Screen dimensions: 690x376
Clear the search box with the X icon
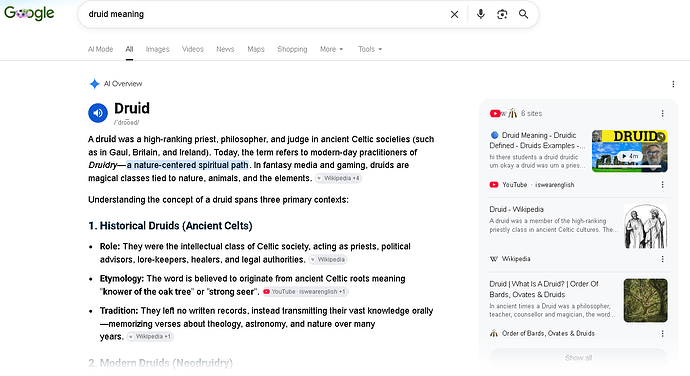point(454,15)
